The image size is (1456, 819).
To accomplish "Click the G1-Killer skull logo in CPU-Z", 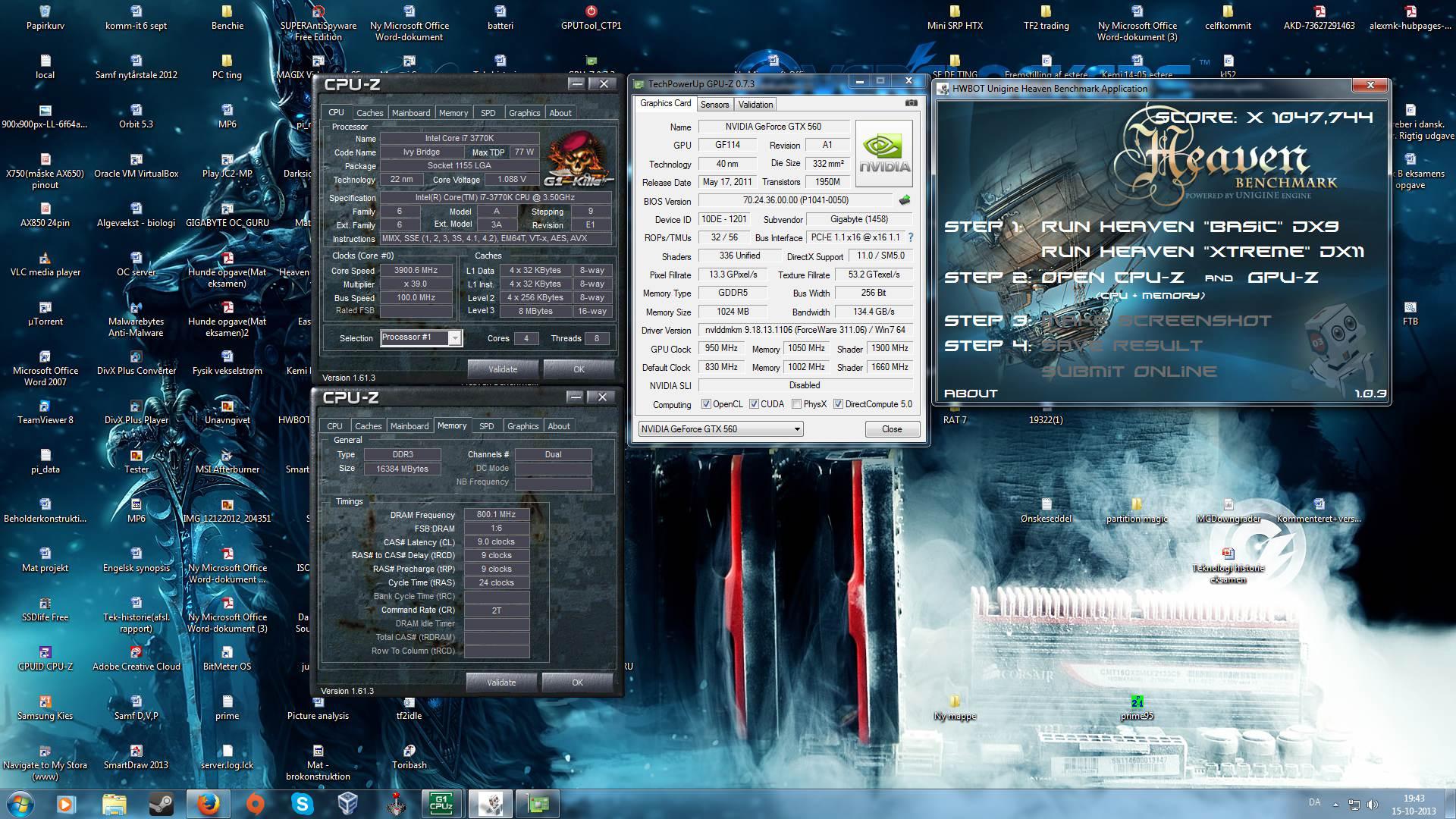I will (x=577, y=158).
